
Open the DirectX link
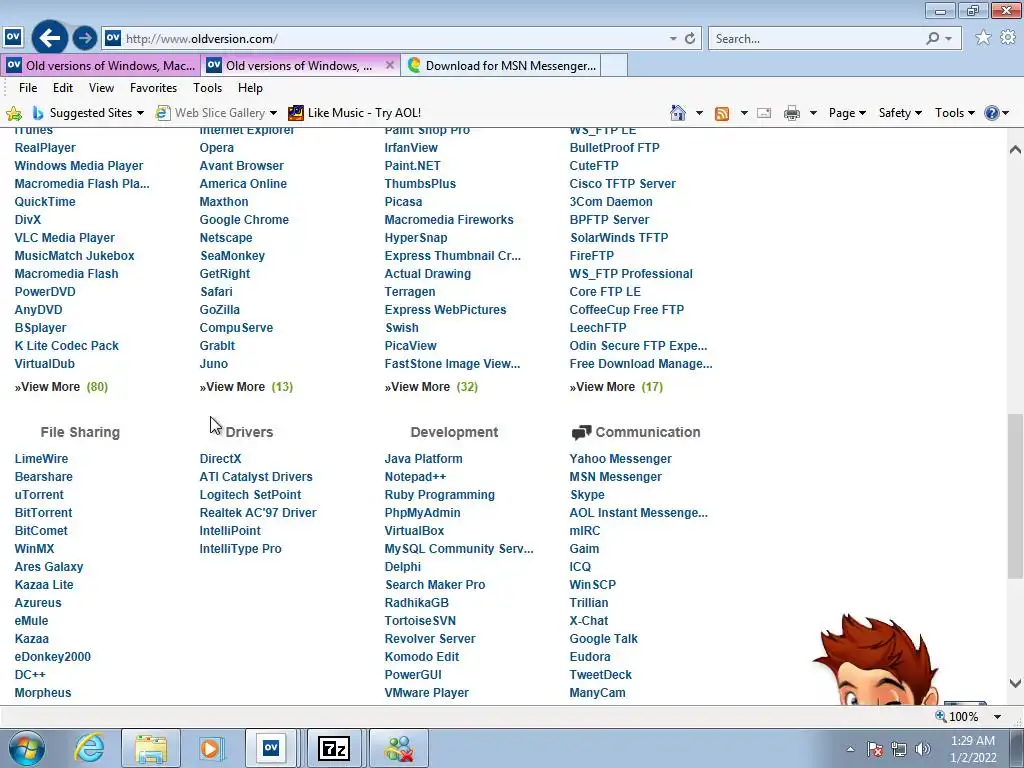point(220,458)
